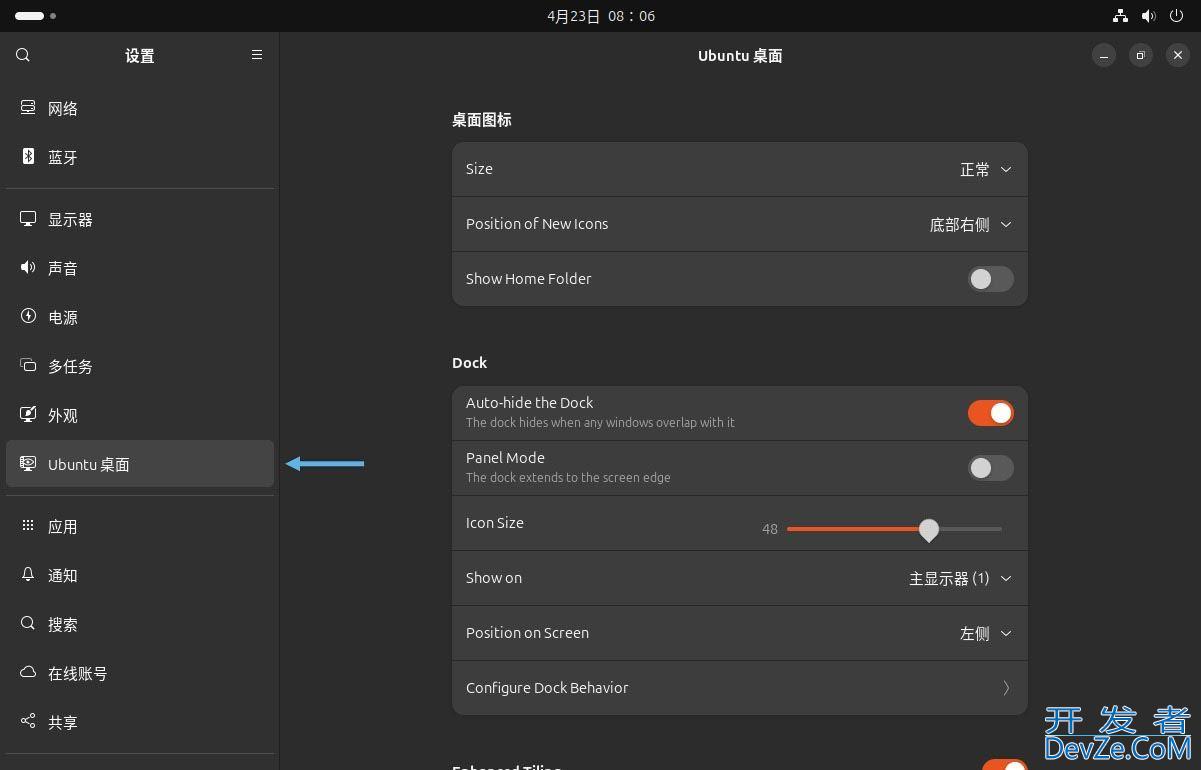Select 共享 in the sidebar
1201x770 pixels.
[140, 722]
